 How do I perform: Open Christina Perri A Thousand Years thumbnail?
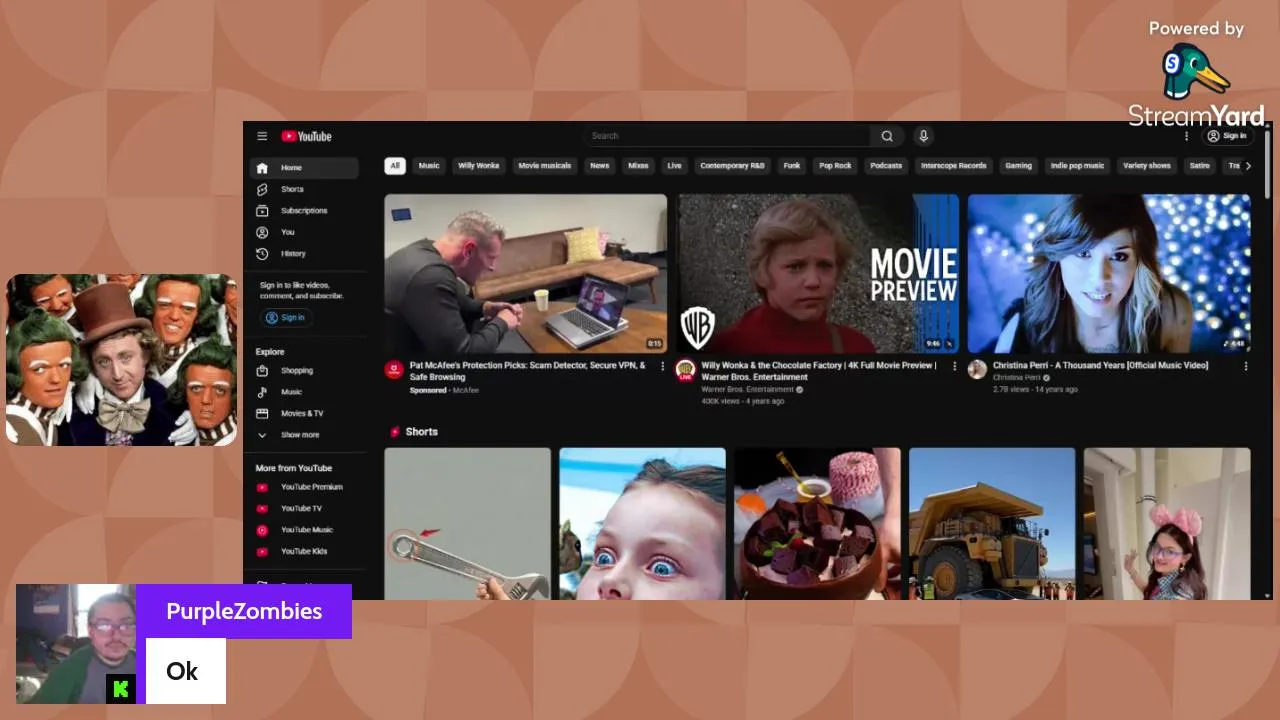pos(1109,273)
